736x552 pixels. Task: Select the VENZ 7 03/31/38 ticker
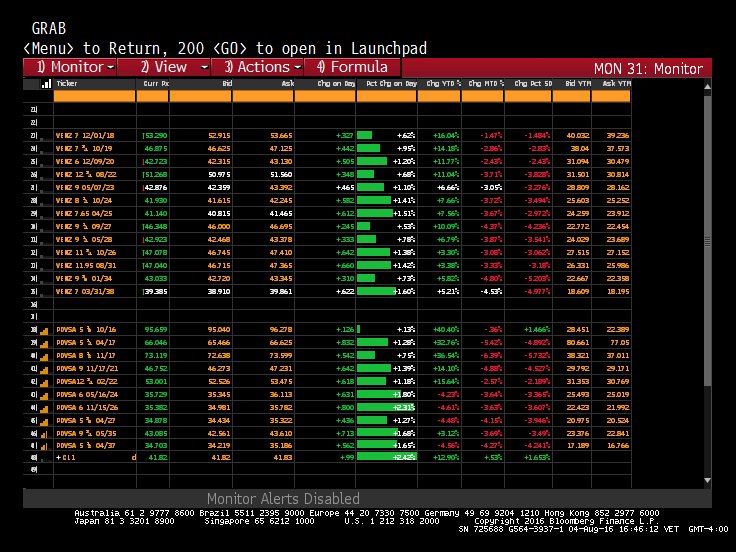click(85, 291)
